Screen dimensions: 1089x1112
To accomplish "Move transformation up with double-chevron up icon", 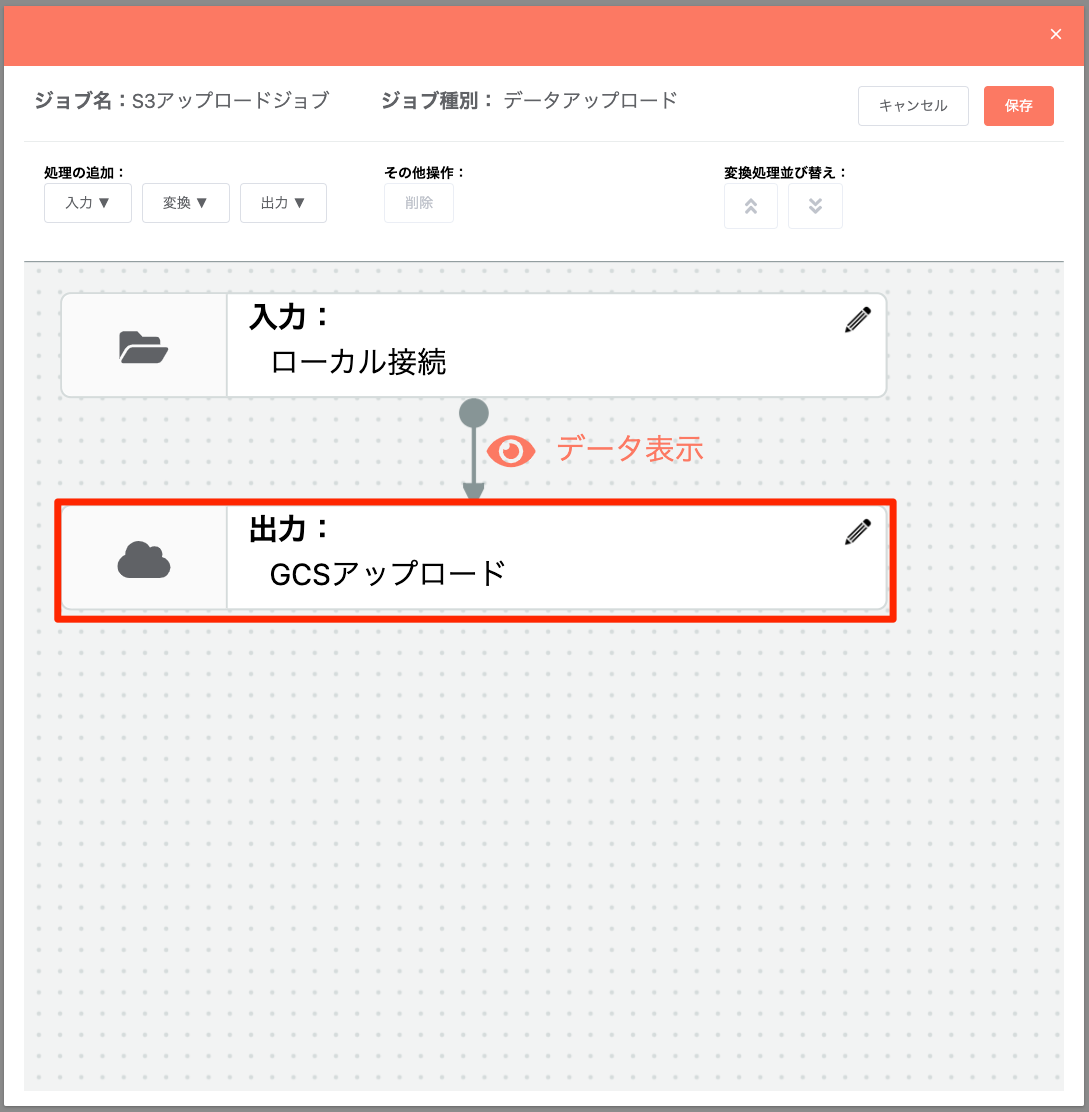I will pyautogui.click(x=751, y=206).
